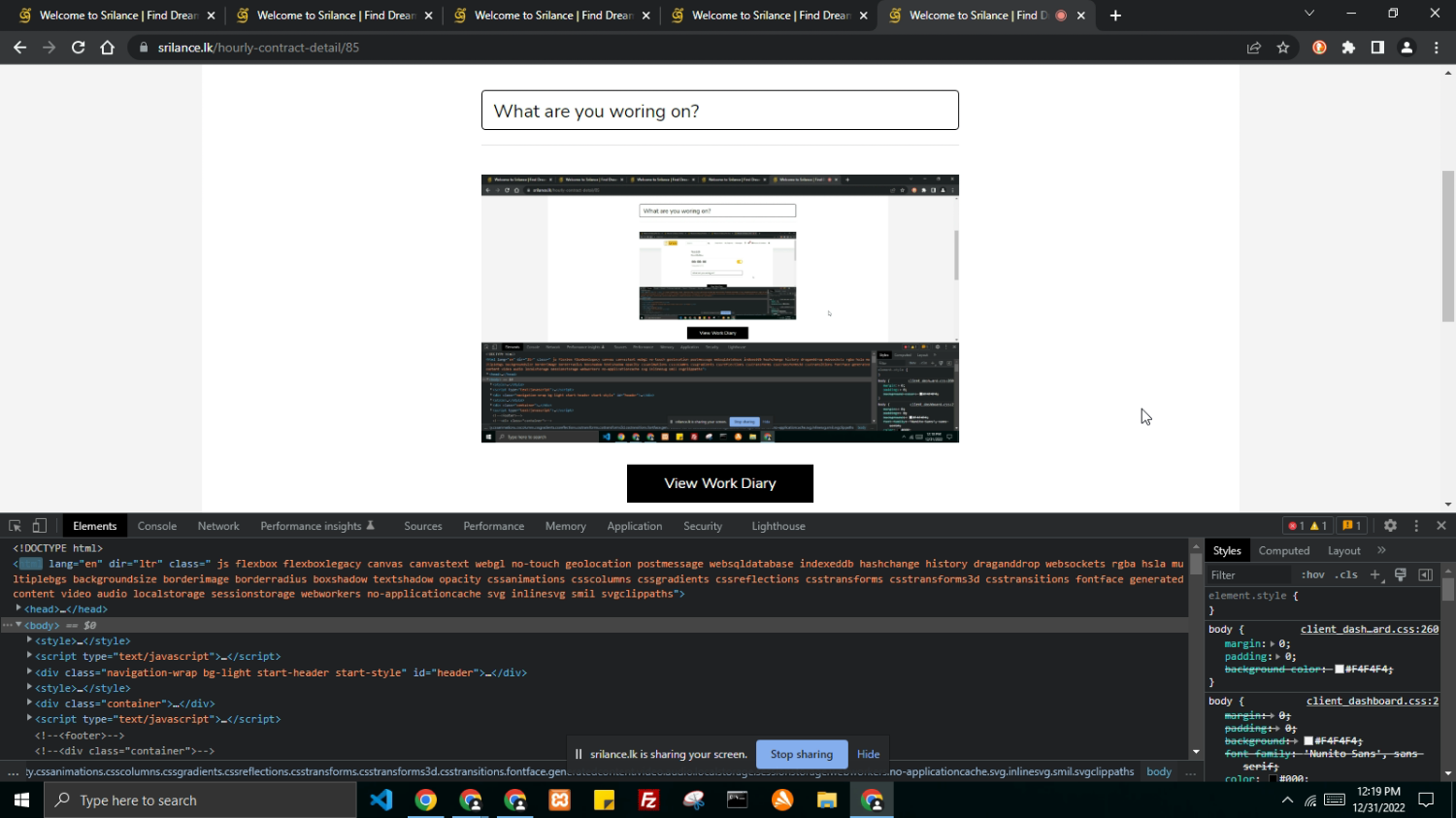Open Visual Studio Code from the taskbar
Viewport: 1456px width, 818px height.
click(x=381, y=801)
